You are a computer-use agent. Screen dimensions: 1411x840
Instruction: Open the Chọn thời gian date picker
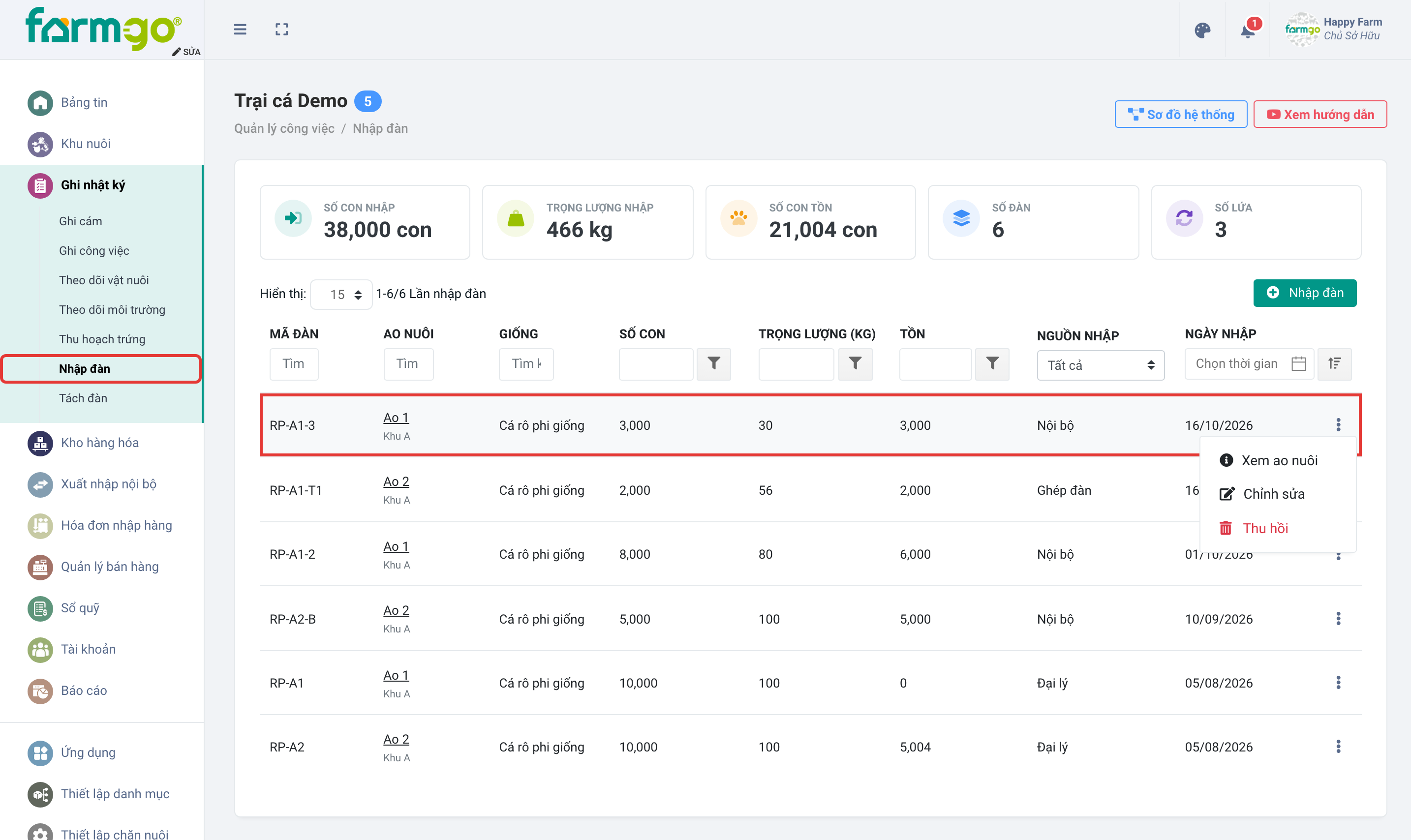(x=1249, y=363)
